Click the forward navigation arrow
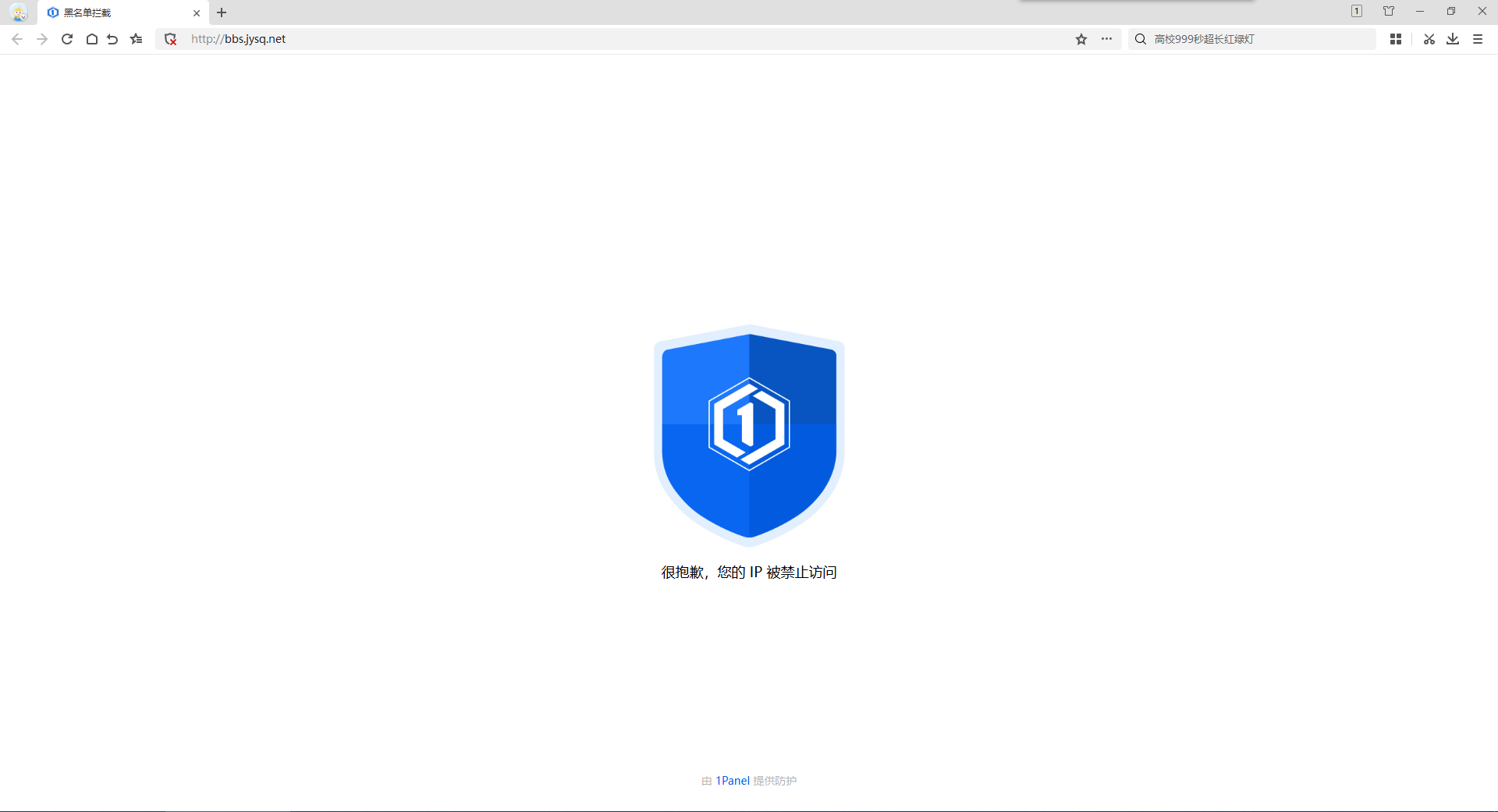The image size is (1498, 812). click(x=42, y=39)
